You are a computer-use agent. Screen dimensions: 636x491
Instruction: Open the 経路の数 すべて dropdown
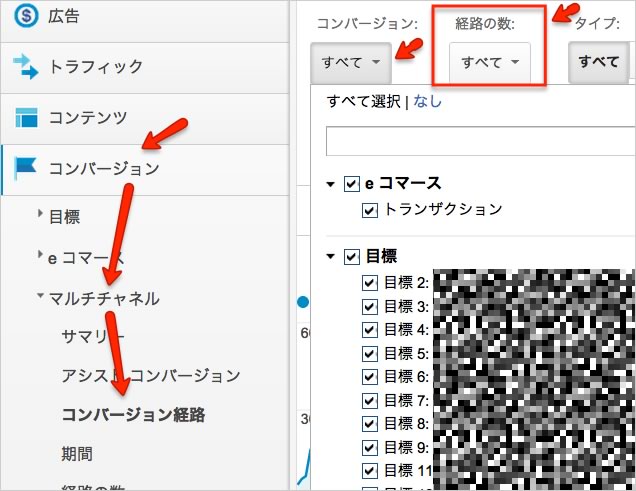489,62
